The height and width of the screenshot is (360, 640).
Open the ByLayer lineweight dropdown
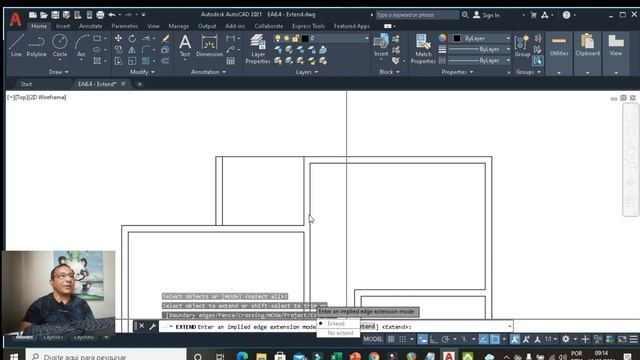tap(480, 49)
